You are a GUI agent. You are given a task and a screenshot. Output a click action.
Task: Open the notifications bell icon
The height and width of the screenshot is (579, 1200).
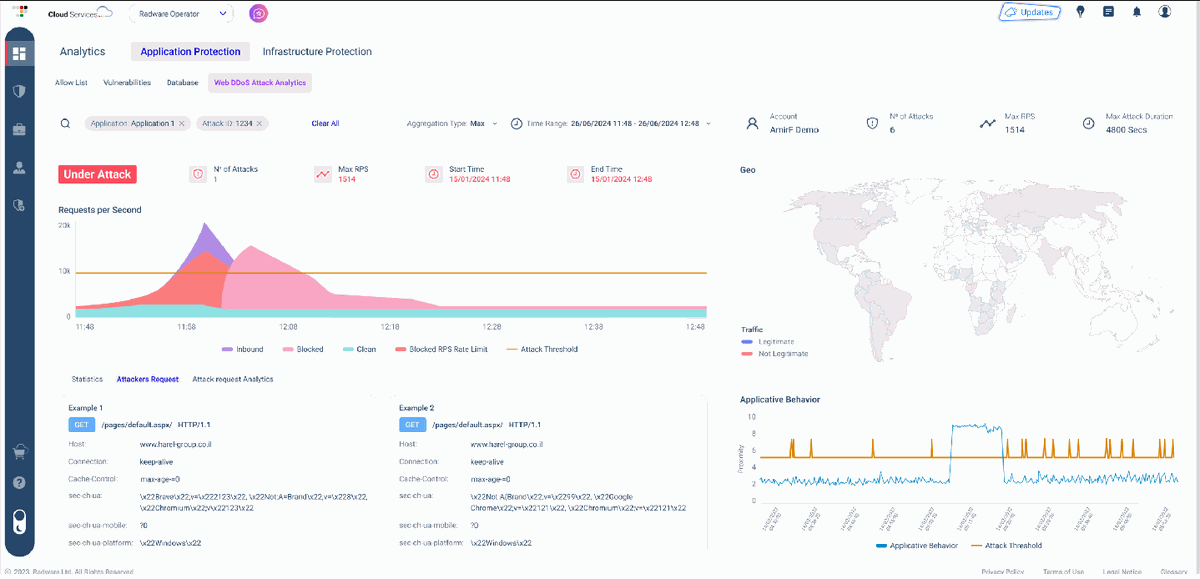point(1136,12)
